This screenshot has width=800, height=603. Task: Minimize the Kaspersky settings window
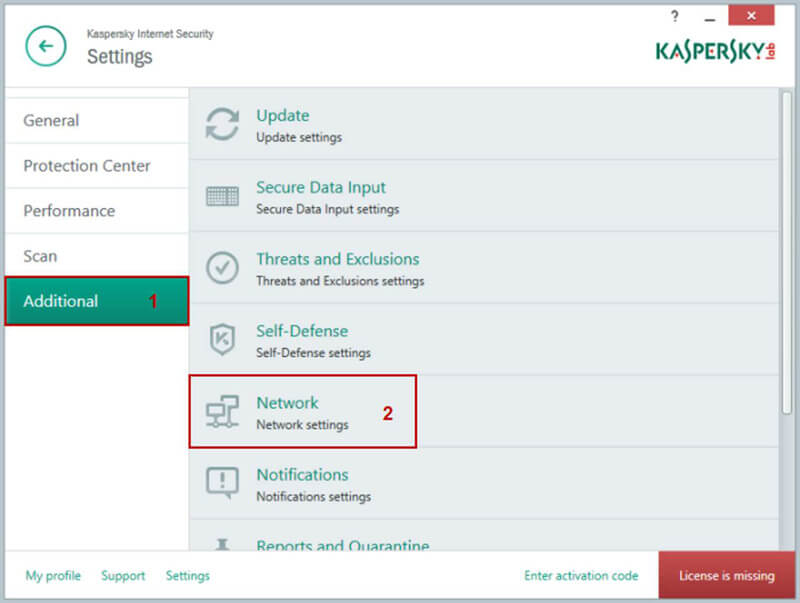(x=709, y=18)
